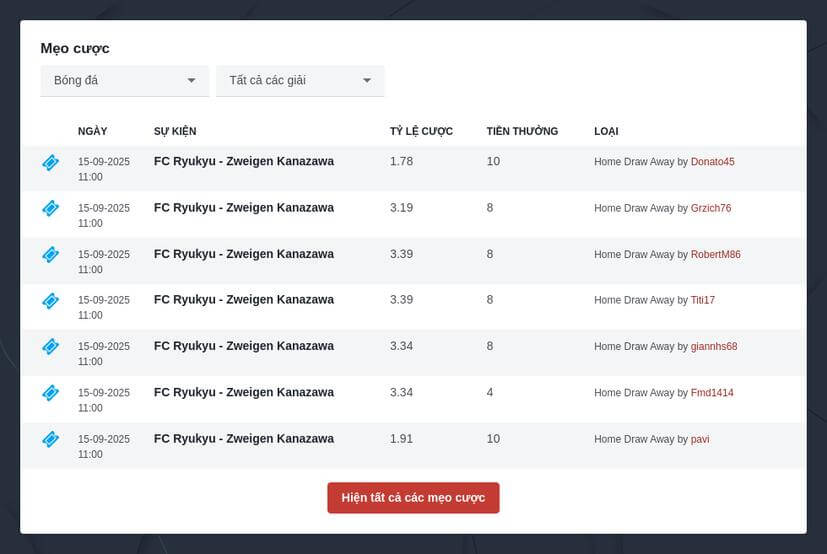Viewport: 827px width, 554px height.
Task: Click odds 3.39 in Titi17 row
Action: [401, 300]
